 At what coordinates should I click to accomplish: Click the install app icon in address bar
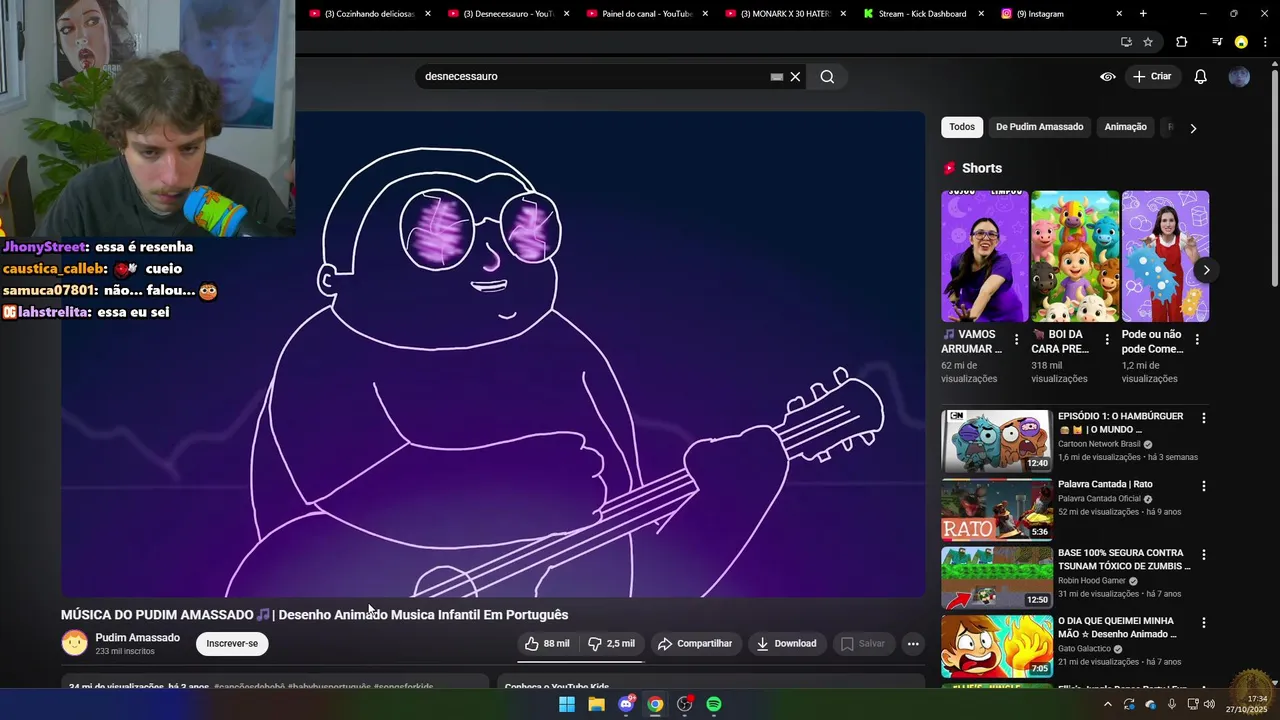click(1126, 42)
